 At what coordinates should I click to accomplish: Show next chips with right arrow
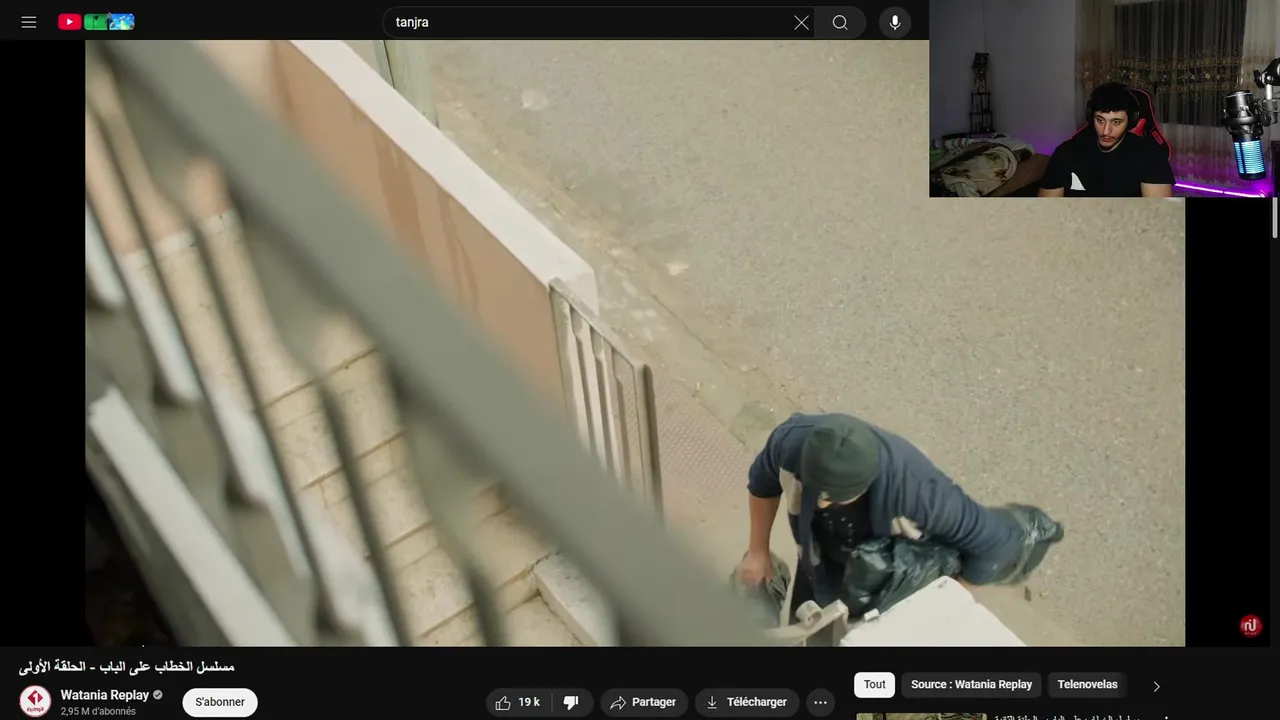[1156, 686]
